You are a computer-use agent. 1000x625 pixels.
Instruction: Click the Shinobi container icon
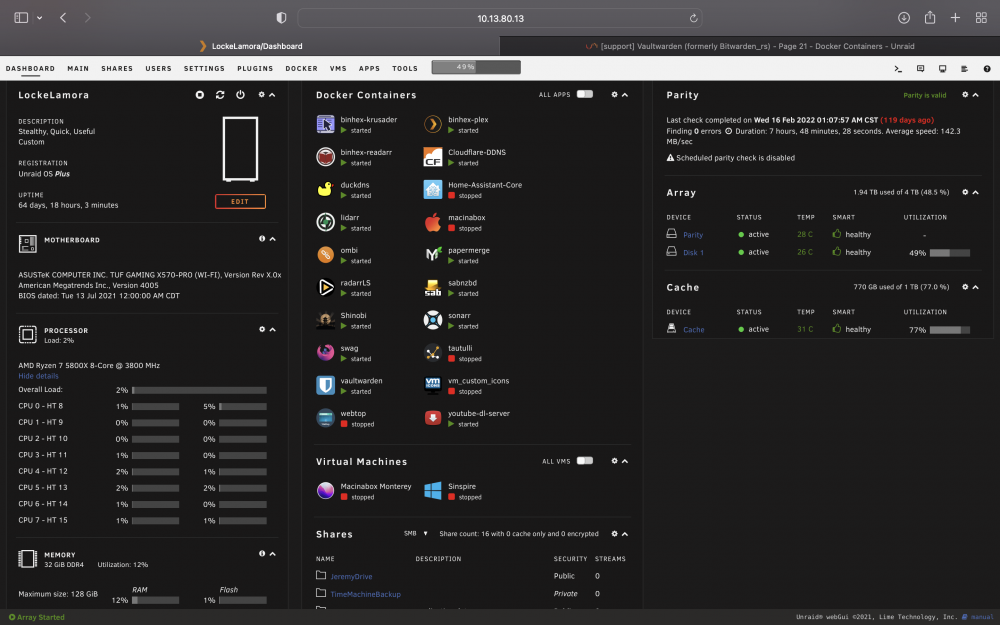pyautogui.click(x=325, y=320)
